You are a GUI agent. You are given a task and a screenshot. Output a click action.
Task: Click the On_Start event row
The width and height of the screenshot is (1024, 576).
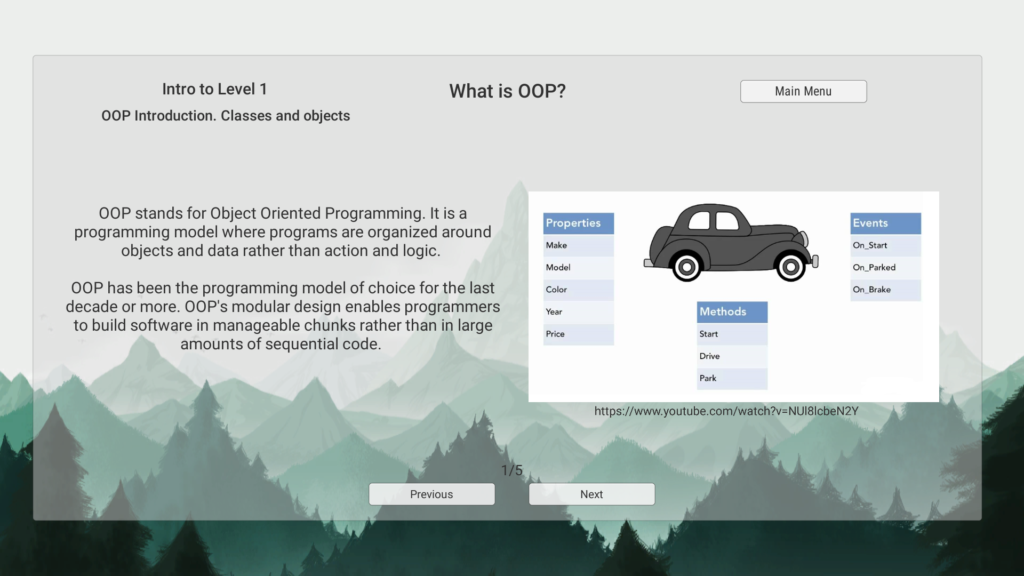[x=885, y=246]
